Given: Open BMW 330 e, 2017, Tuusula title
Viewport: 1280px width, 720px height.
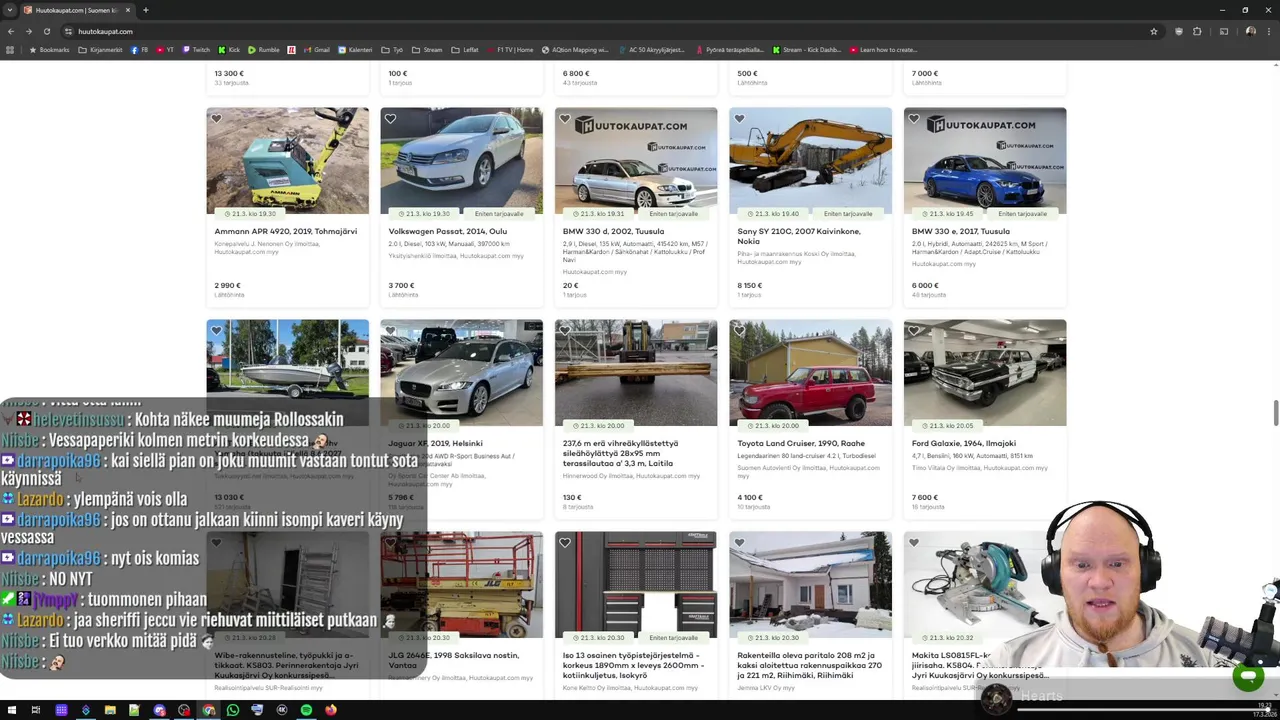Looking at the screenshot, I should point(960,231).
